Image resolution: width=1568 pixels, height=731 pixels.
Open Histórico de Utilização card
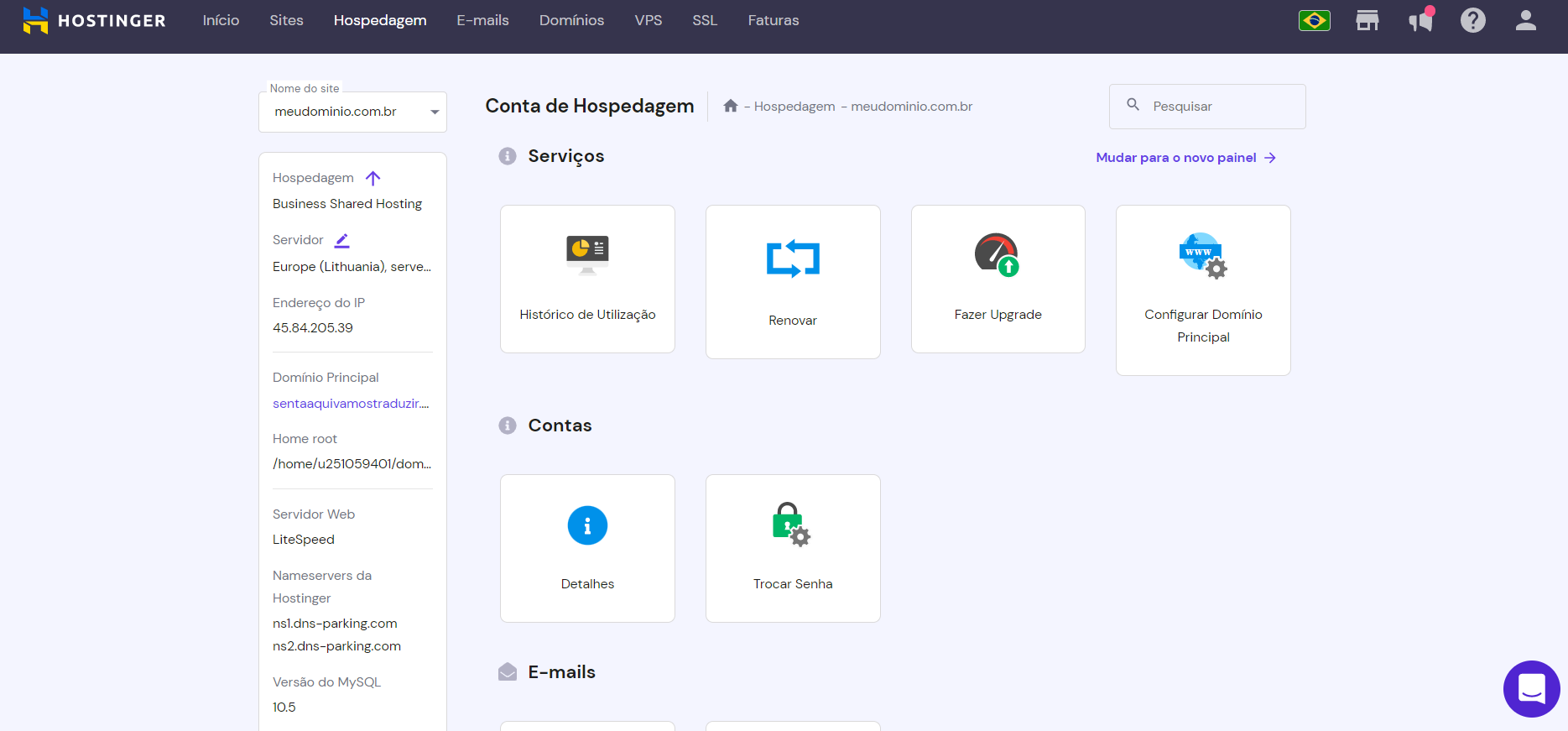(587, 279)
